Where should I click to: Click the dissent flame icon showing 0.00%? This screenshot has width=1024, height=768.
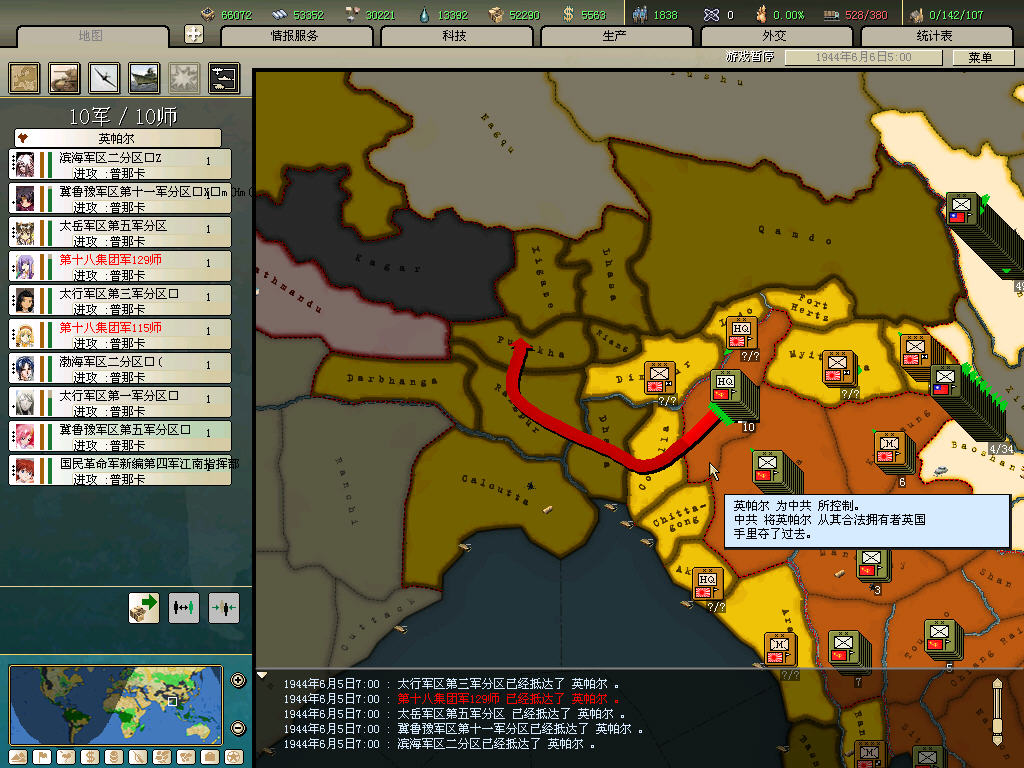[x=761, y=14]
